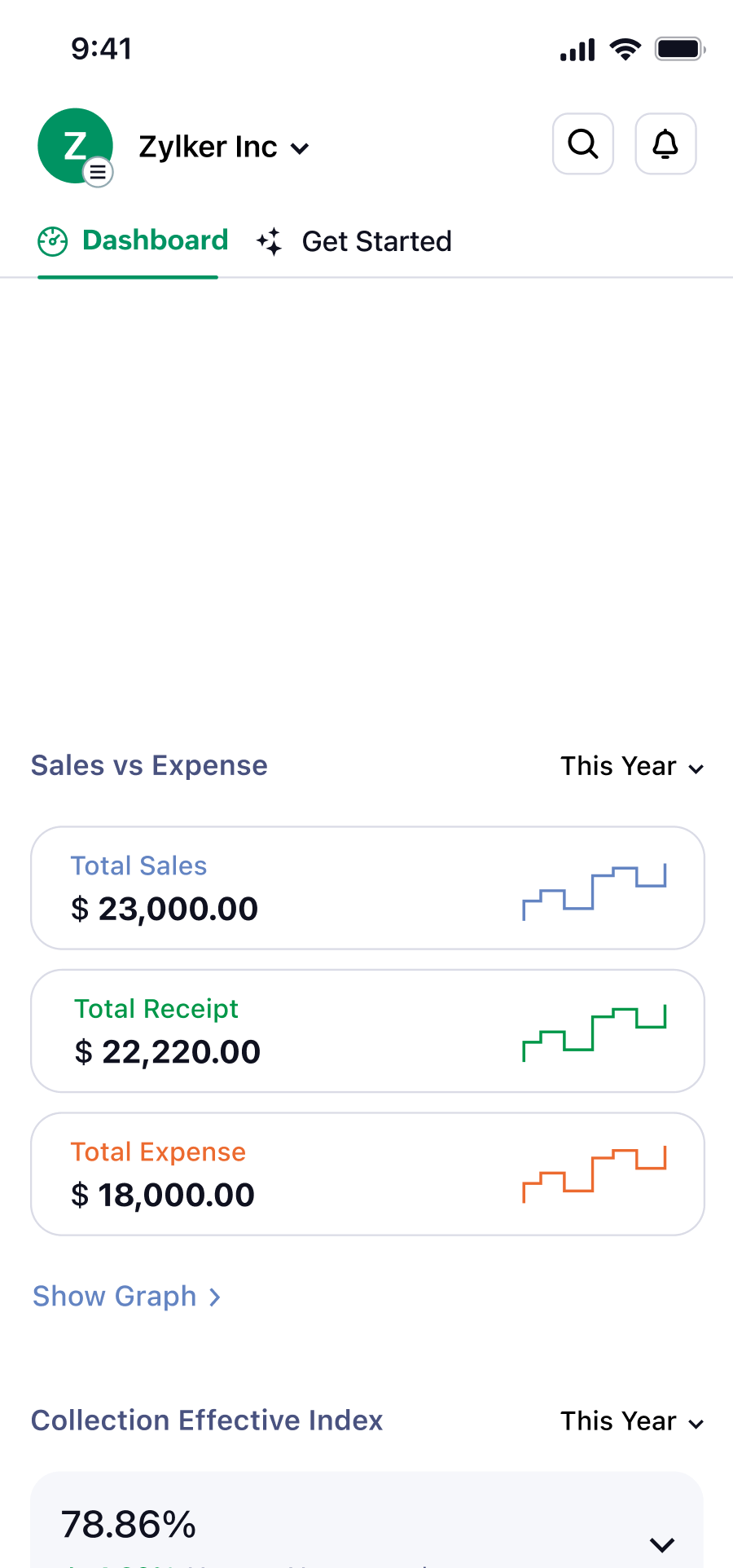733x1568 pixels.
Task: Click the Dashboard gauge icon
Action: (x=53, y=241)
